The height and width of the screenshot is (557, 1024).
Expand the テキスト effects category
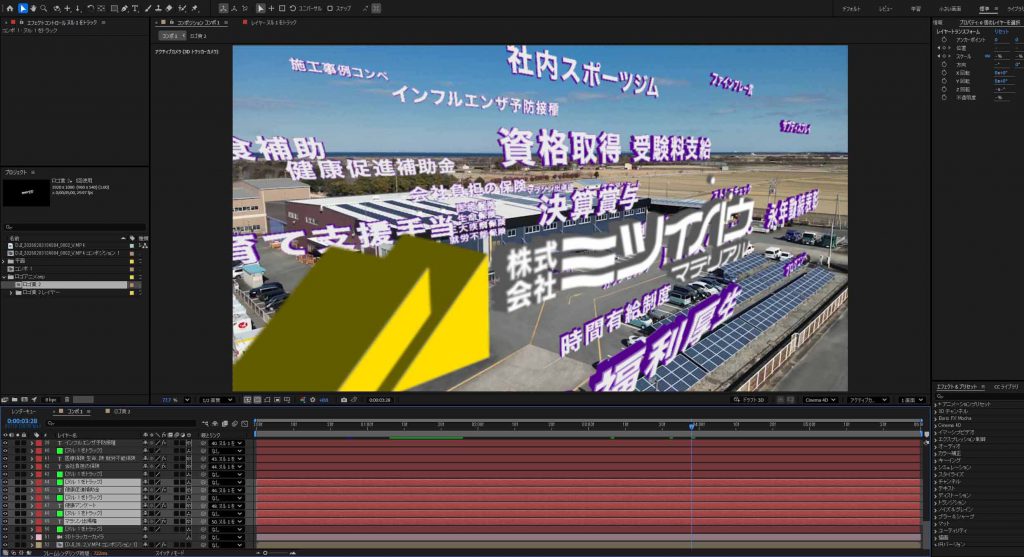pyautogui.click(x=936, y=488)
